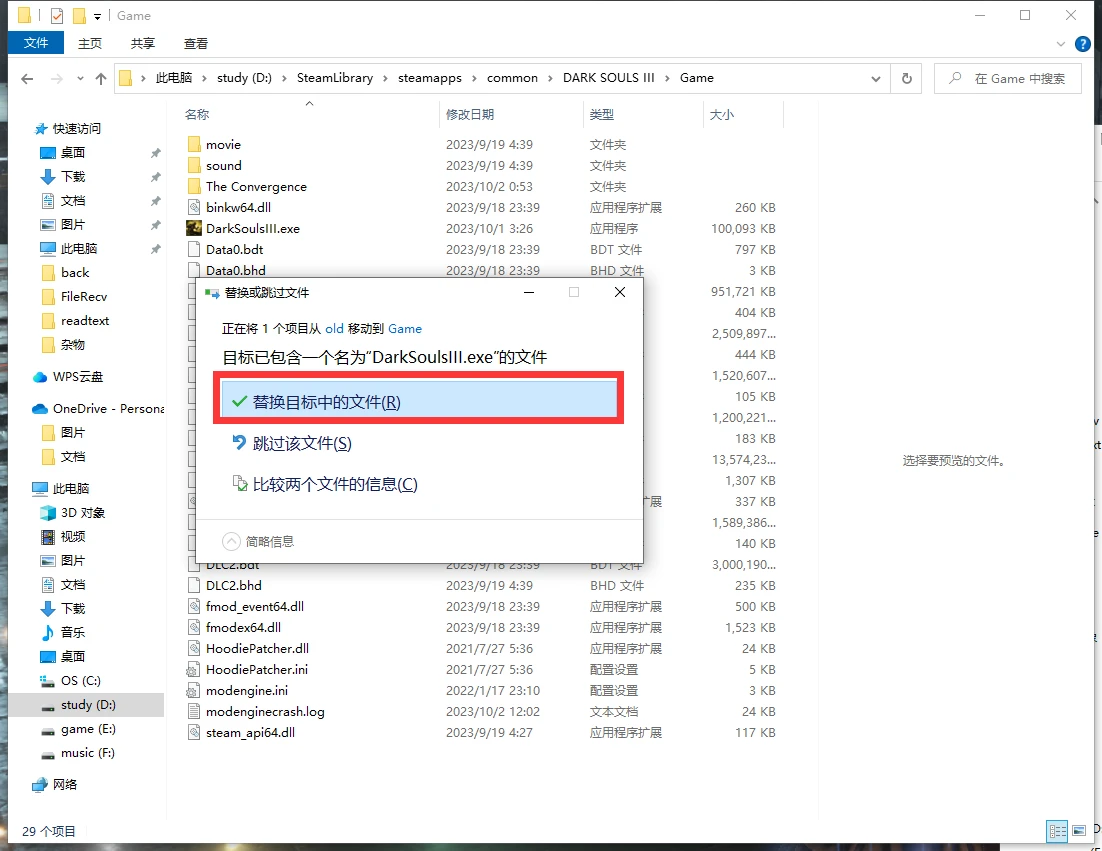The image size is (1102, 851).
Task: Minimize the 替换或跳过文件 dialog
Action: (529, 292)
